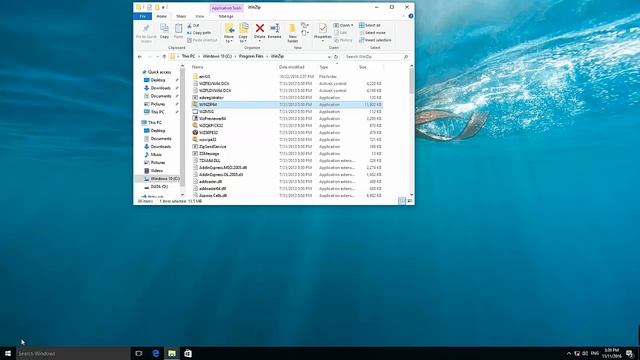Click the red Delete icon

pos(260,28)
